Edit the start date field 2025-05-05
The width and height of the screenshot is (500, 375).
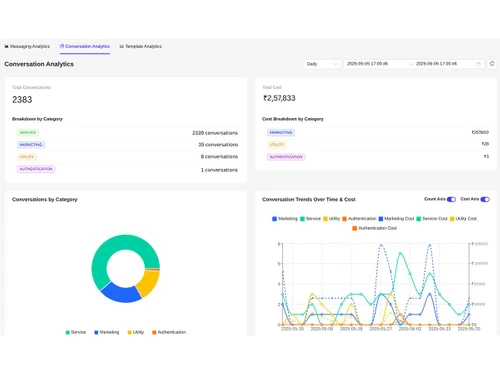tap(367, 64)
